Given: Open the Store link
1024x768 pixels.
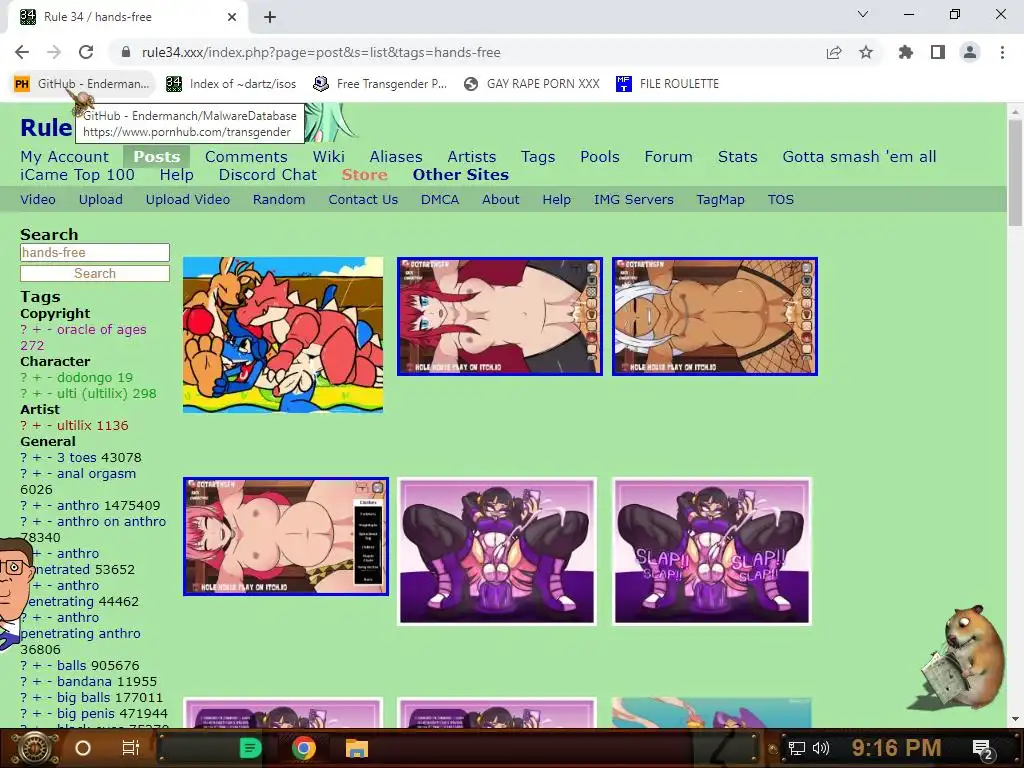Looking at the screenshot, I should pyautogui.click(x=364, y=175).
